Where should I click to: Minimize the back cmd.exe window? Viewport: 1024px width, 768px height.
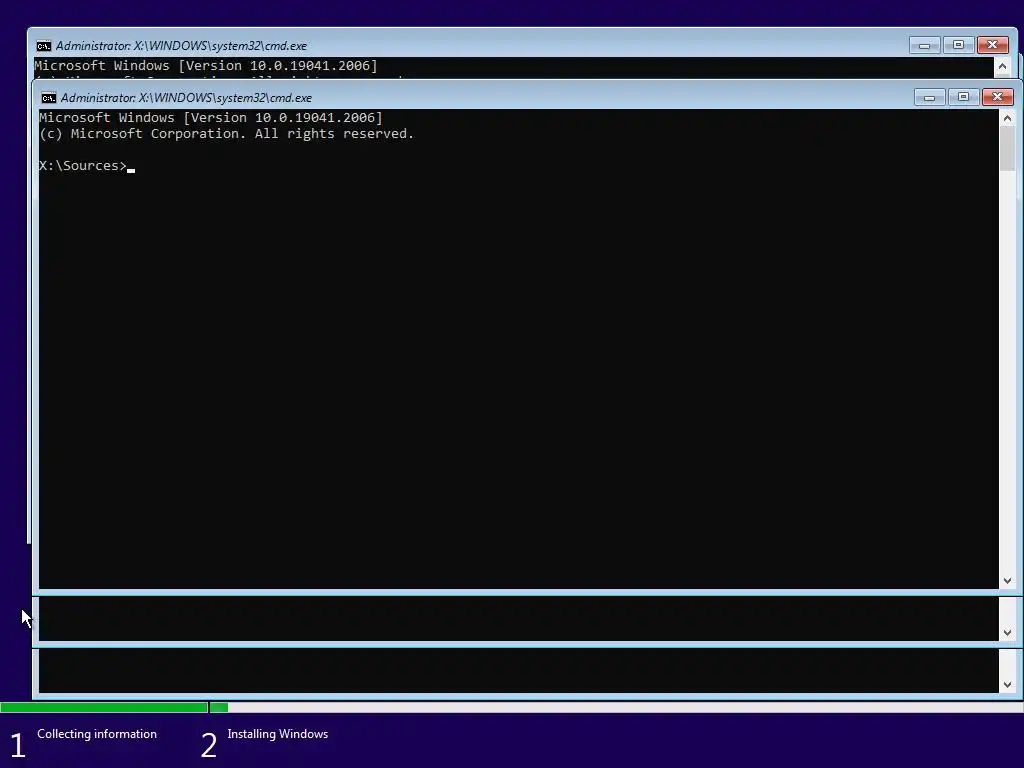coord(924,45)
